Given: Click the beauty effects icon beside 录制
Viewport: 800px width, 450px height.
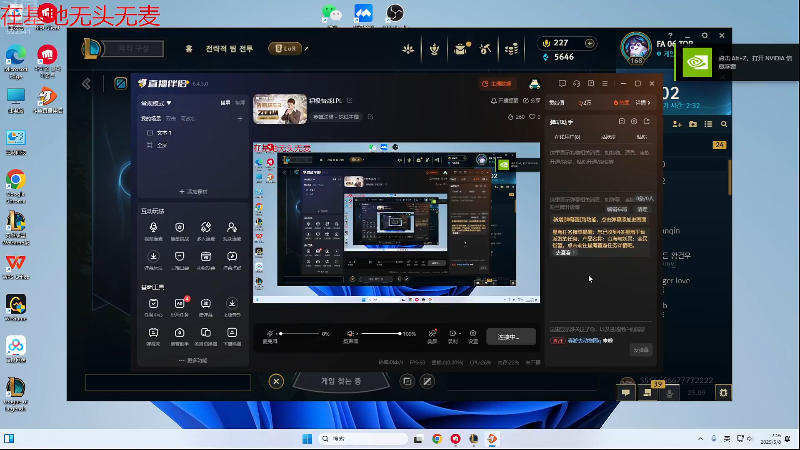Looking at the screenshot, I should tap(432, 334).
